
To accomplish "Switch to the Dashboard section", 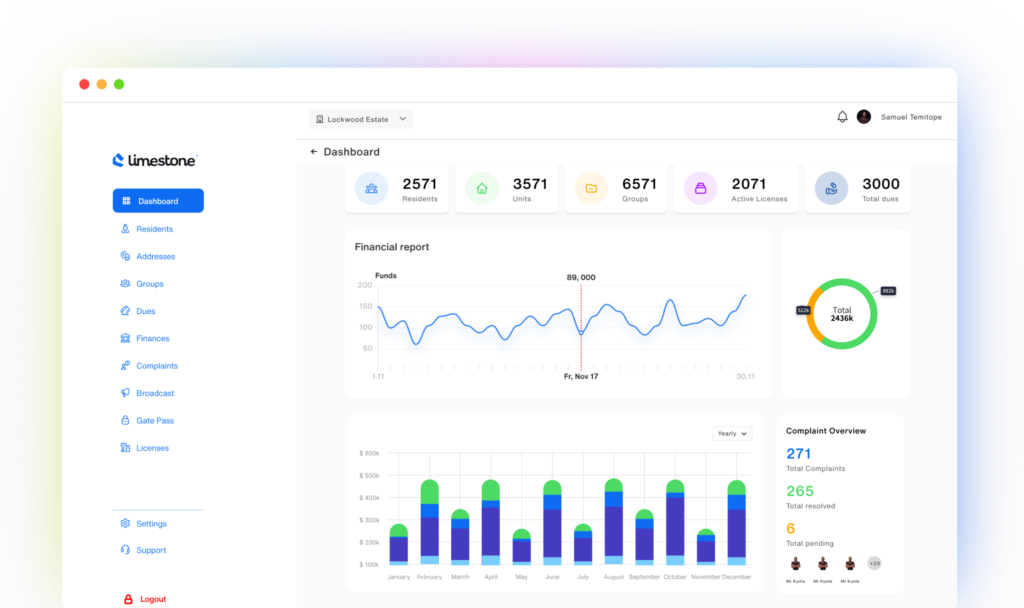I will pos(157,200).
